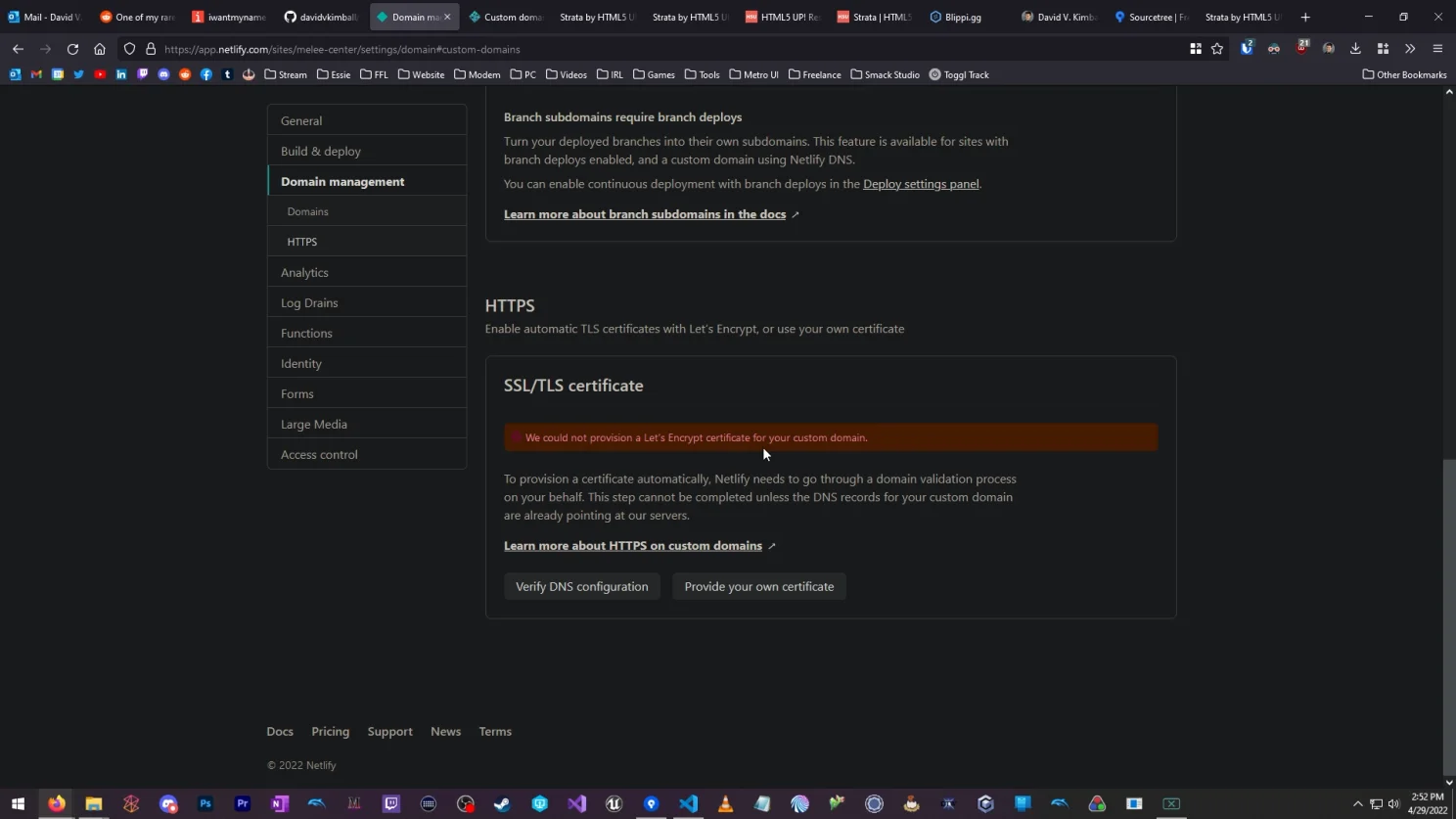Viewport: 1456px width, 819px height.
Task: Open Discord from the bookmarks bar
Action: (x=163, y=74)
